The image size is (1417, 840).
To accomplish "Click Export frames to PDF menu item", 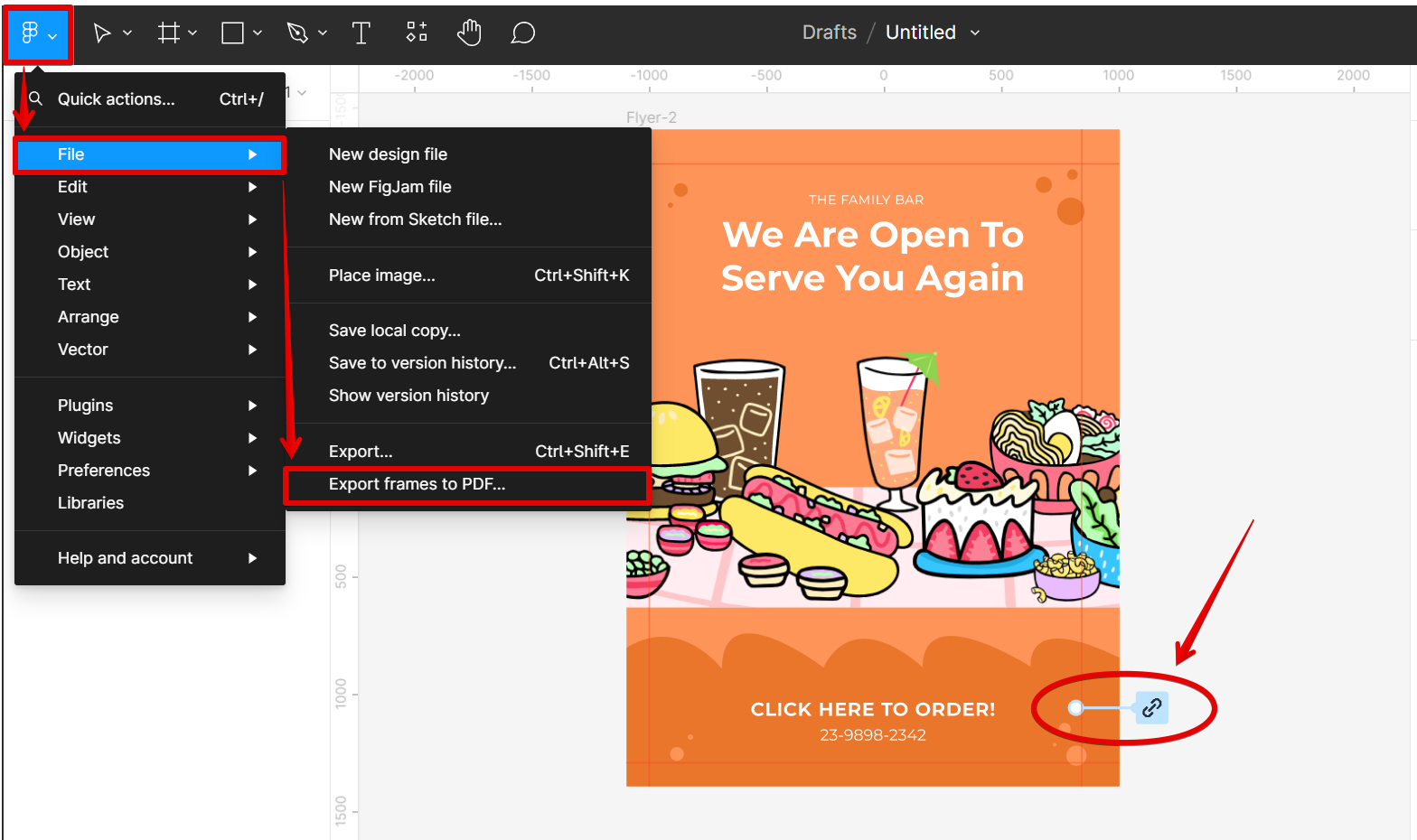I will click(417, 484).
